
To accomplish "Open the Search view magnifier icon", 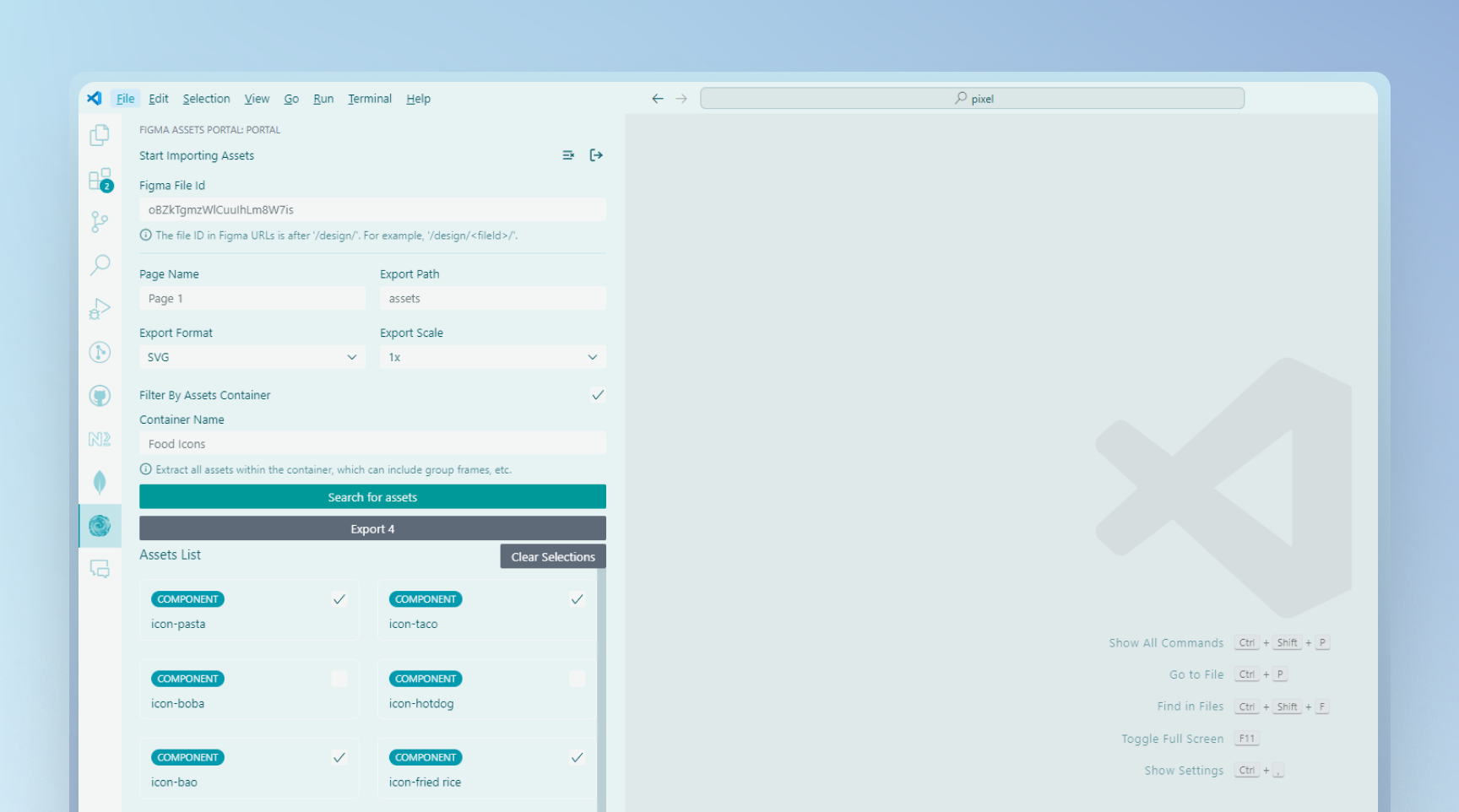I will (x=100, y=265).
